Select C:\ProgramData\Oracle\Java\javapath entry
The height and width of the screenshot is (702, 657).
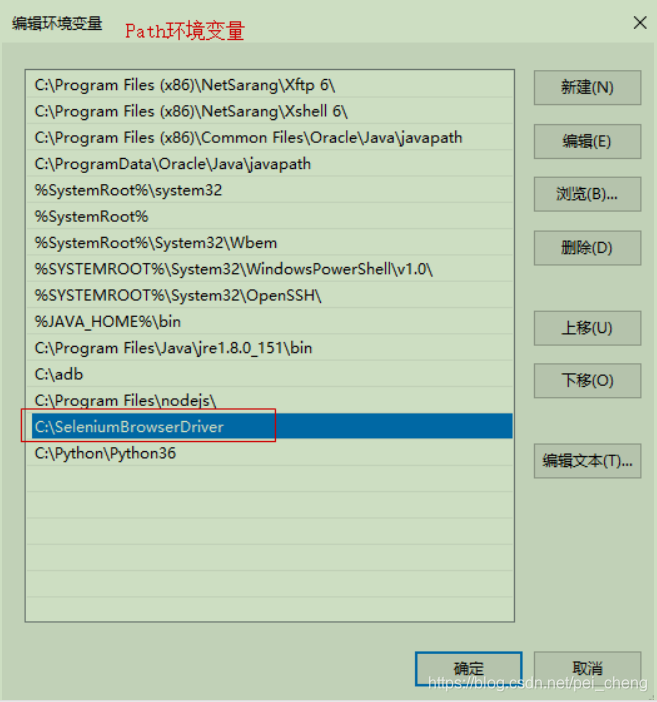tap(270, 164)
